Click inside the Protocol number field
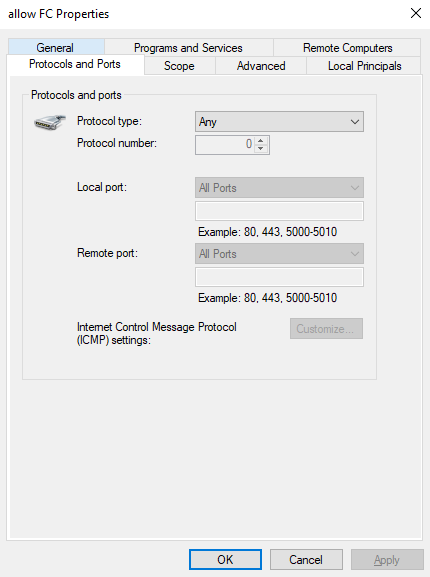This screenshot has width=430, height=577. pos(226,145)
